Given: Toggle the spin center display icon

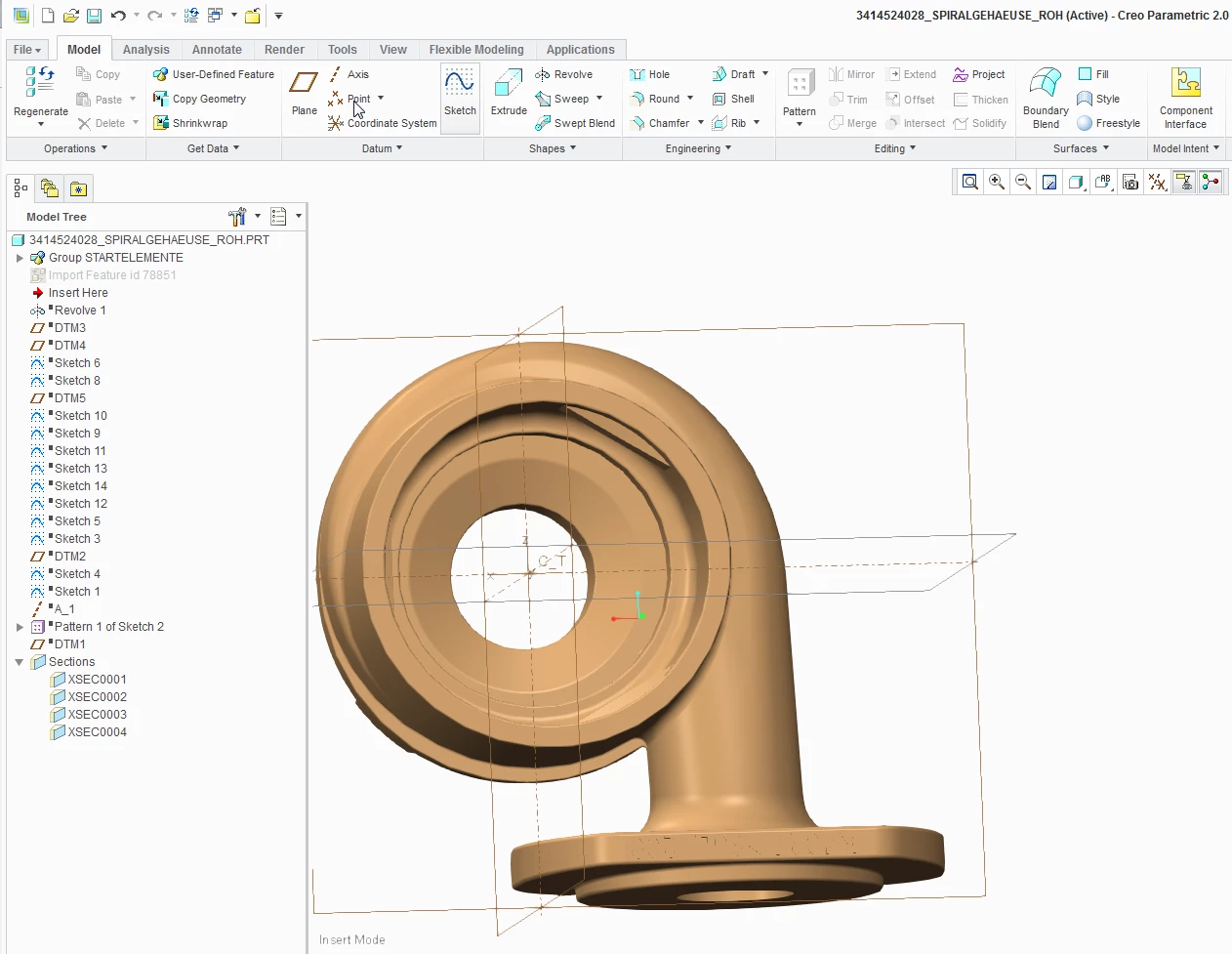Looking at the screenshot, I should point(1211,182).
